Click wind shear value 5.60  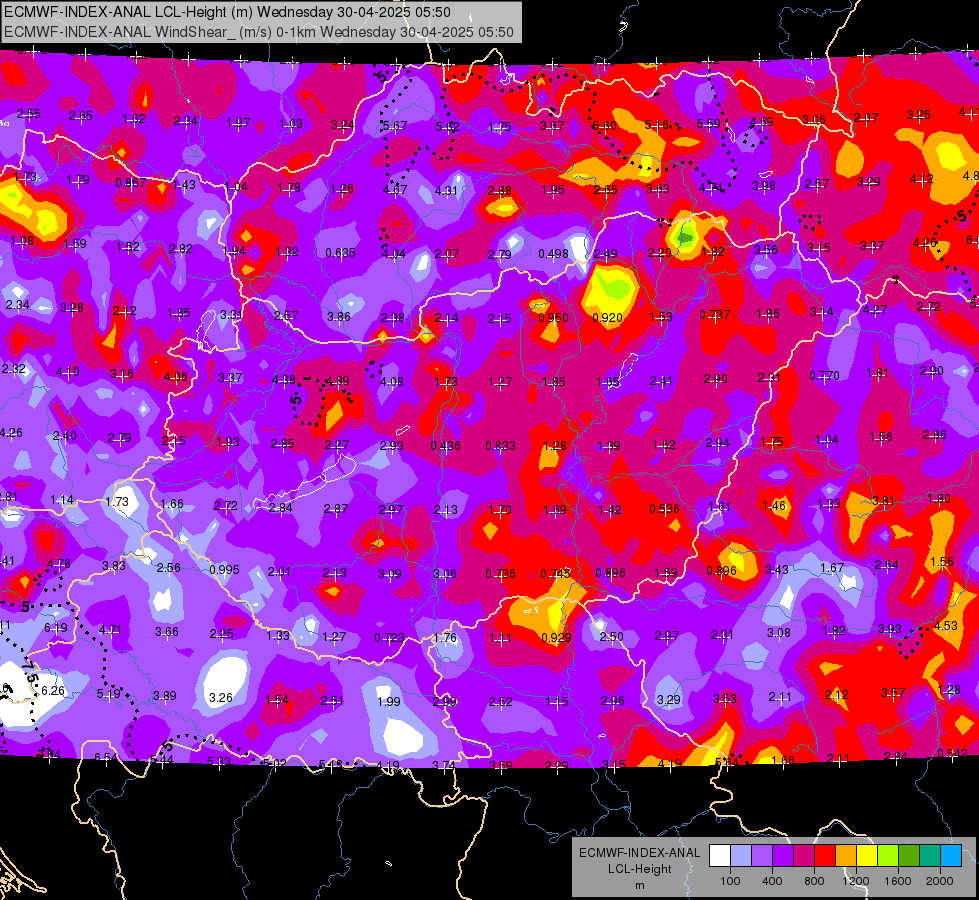(604, 126)
